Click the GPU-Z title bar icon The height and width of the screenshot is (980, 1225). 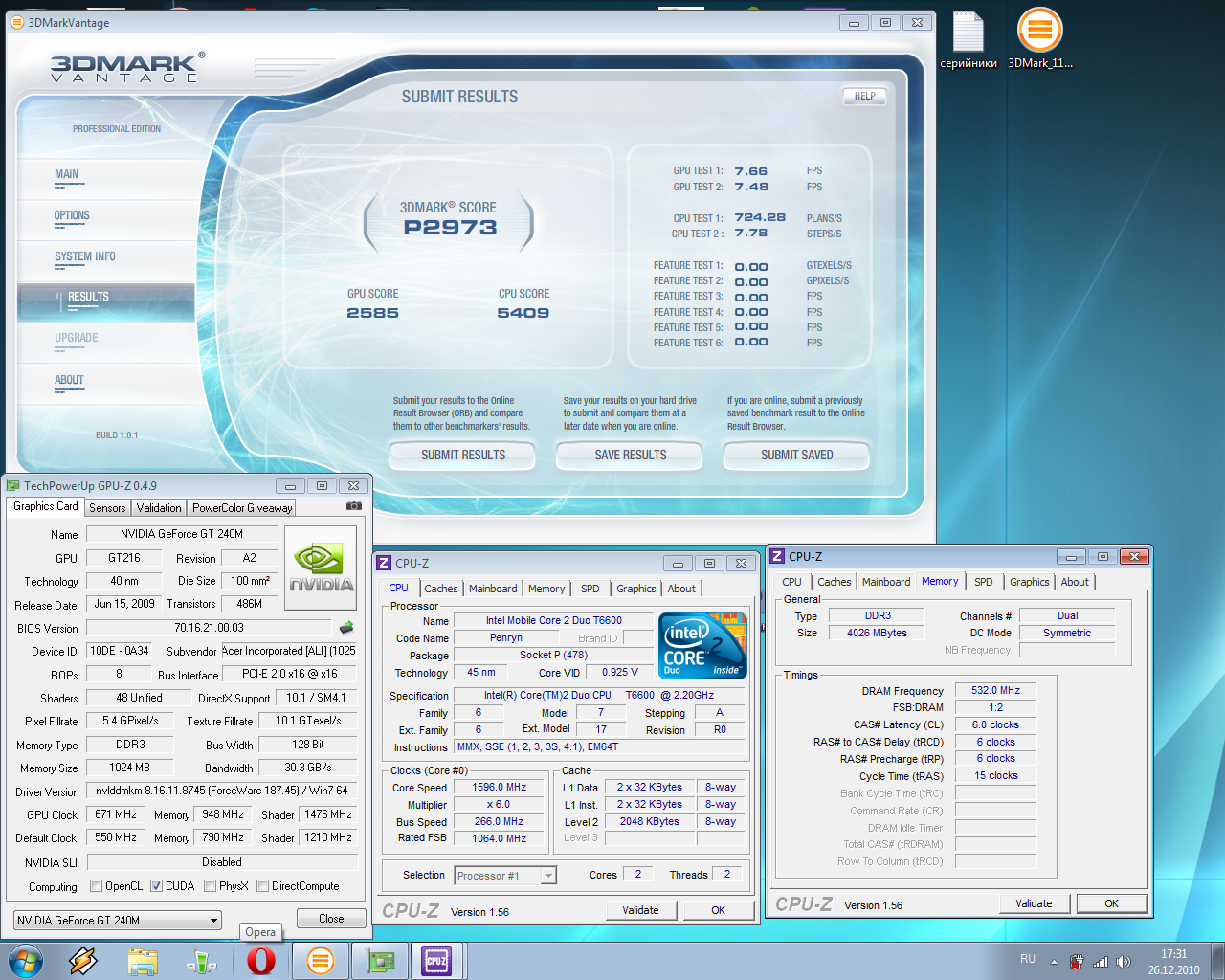(x=13, y=485)
